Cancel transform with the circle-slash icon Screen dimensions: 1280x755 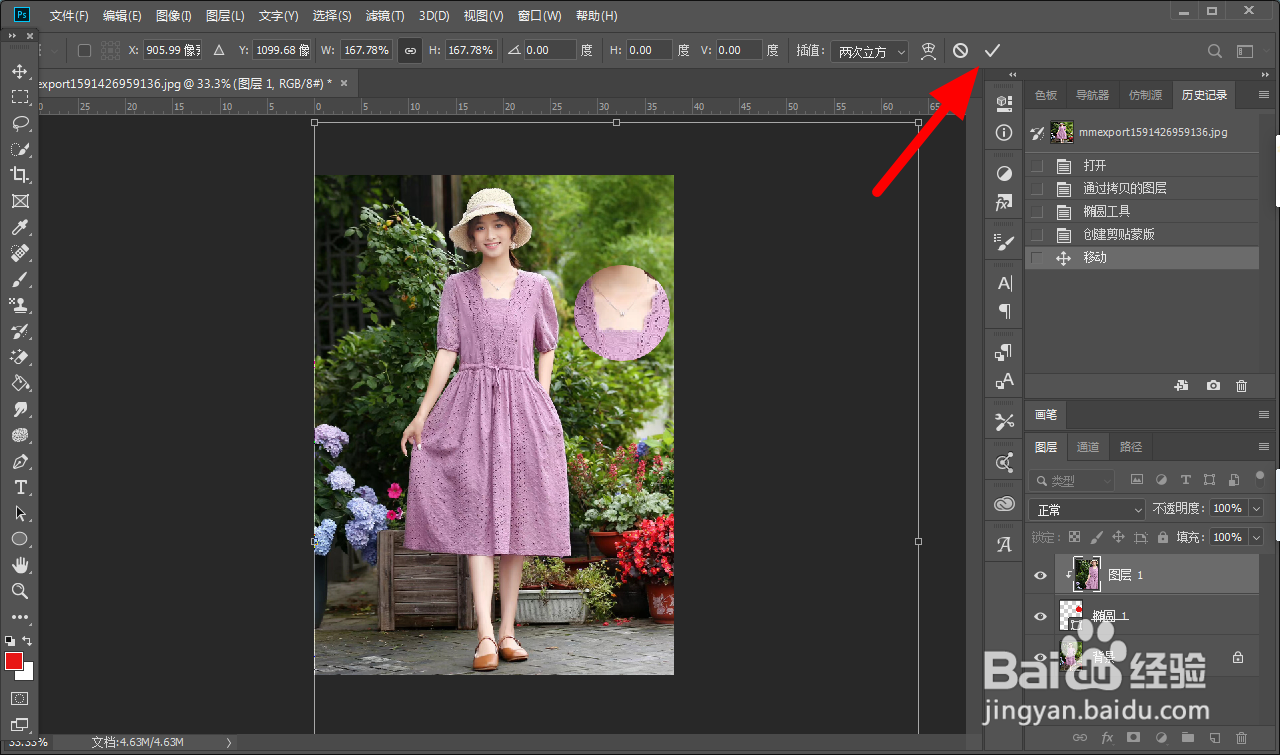(960, 50)
